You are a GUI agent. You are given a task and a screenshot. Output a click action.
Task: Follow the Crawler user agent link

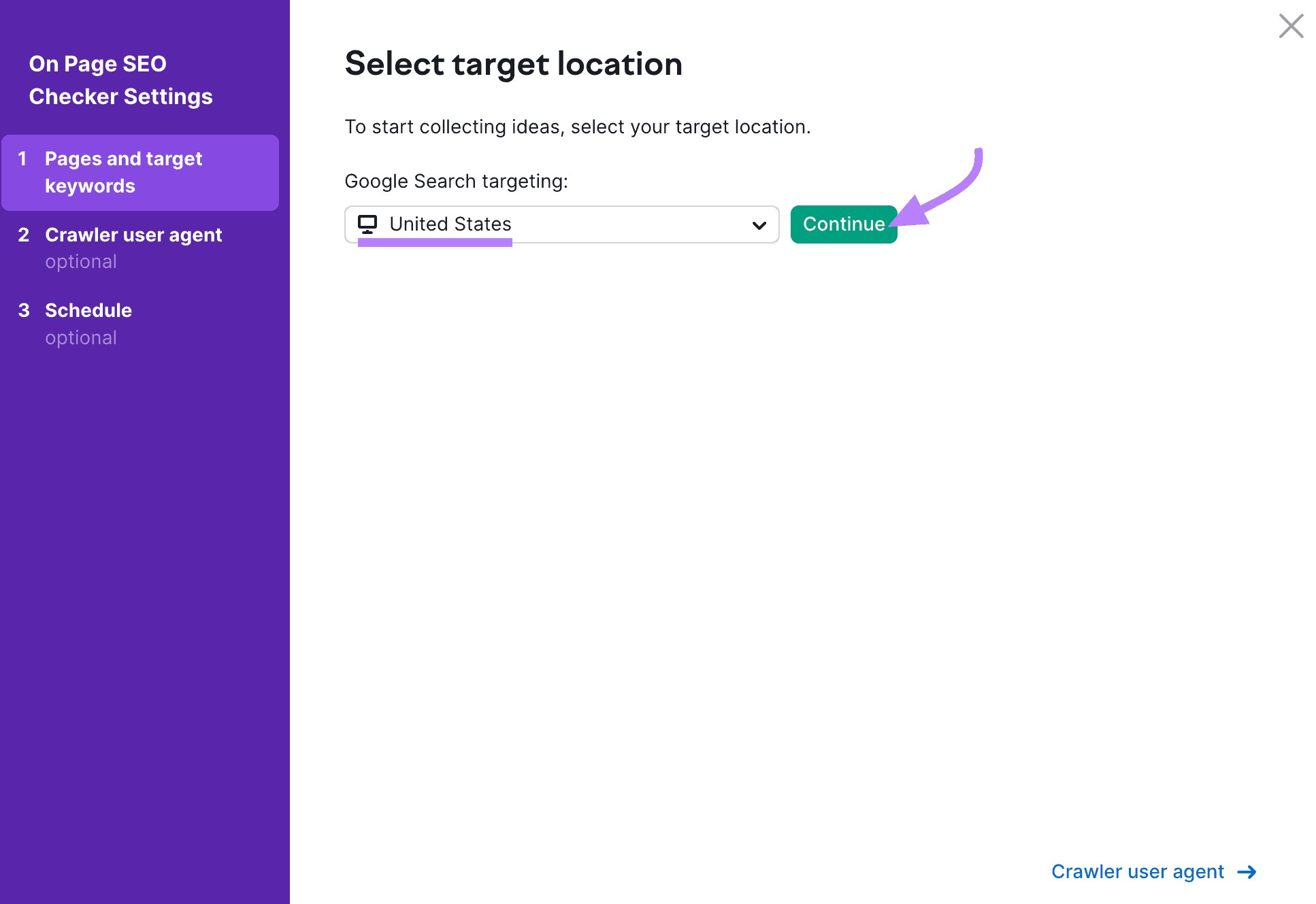tap(1137, 871)
